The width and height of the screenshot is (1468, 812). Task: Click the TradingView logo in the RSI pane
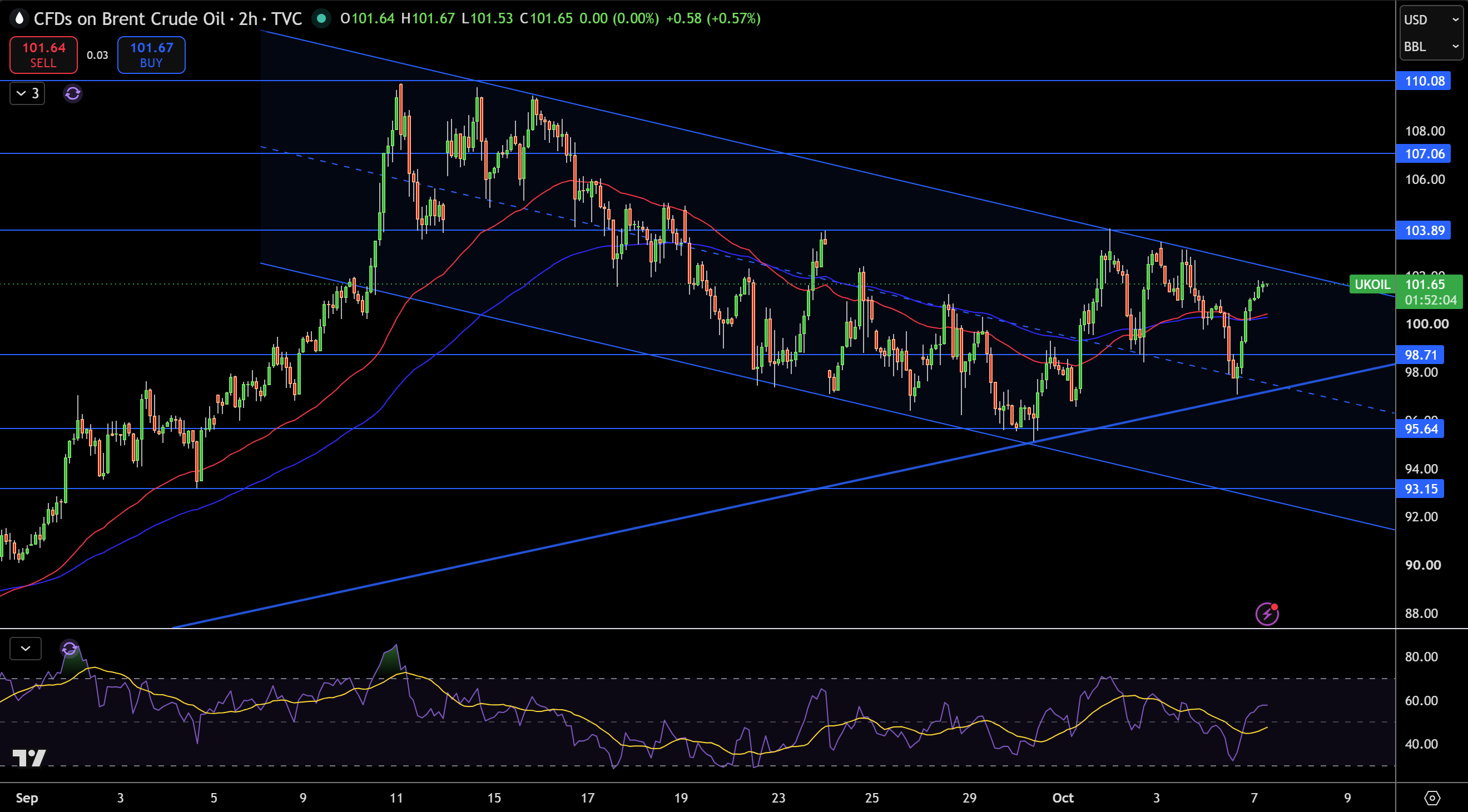click(x=29, y=758)
